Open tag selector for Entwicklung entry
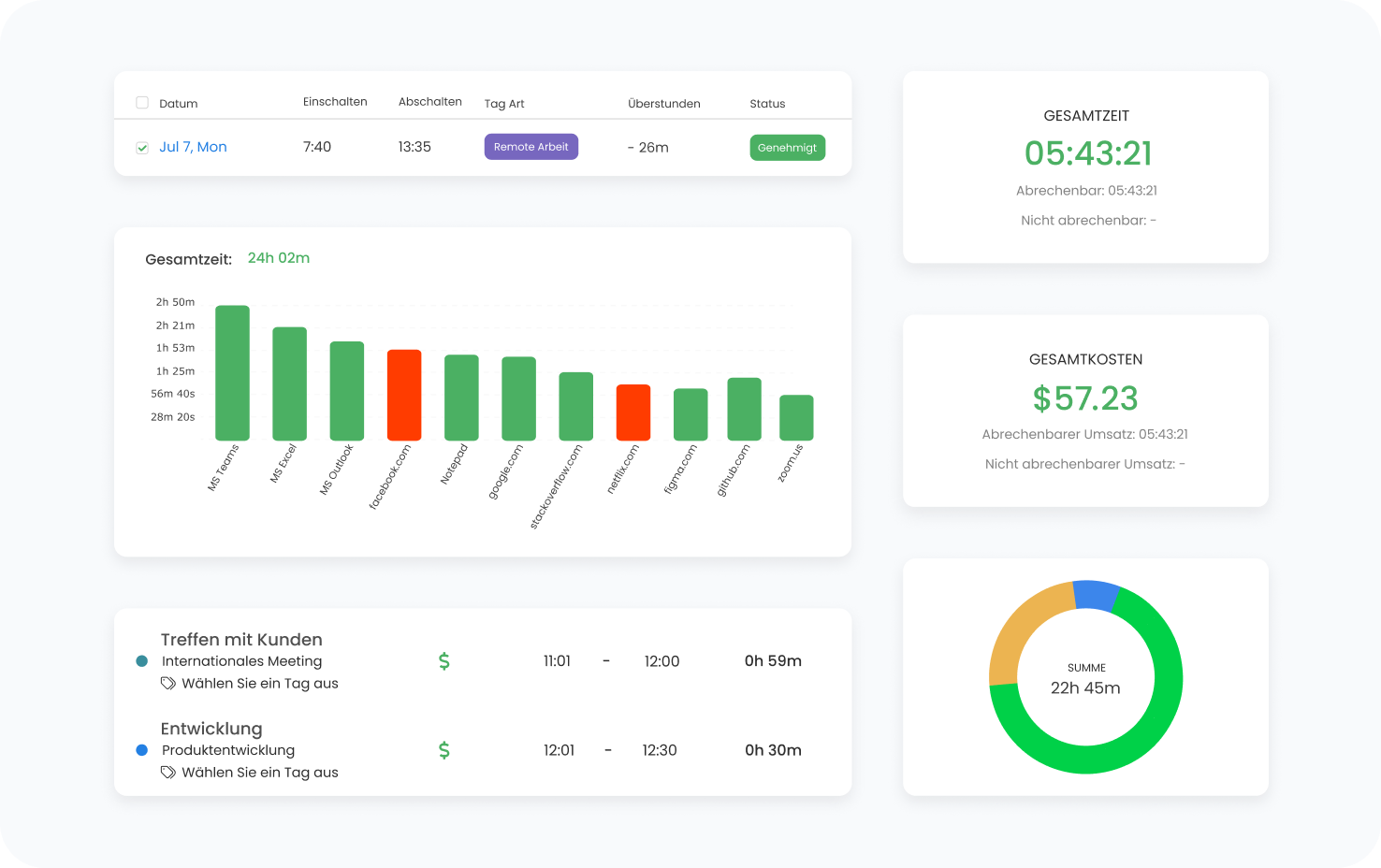Viewport: 1381px width, 868px height. click(x=259, y=773)
